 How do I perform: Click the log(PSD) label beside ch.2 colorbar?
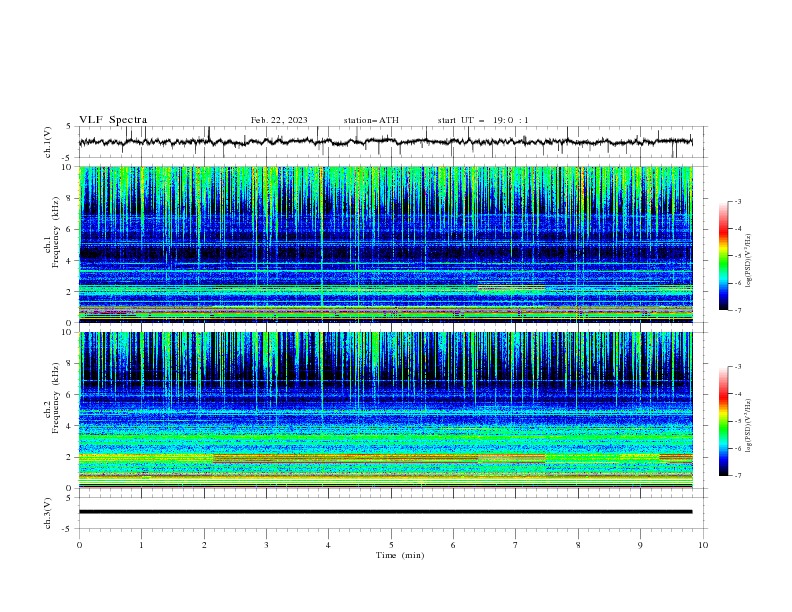(x=749, y=426)
